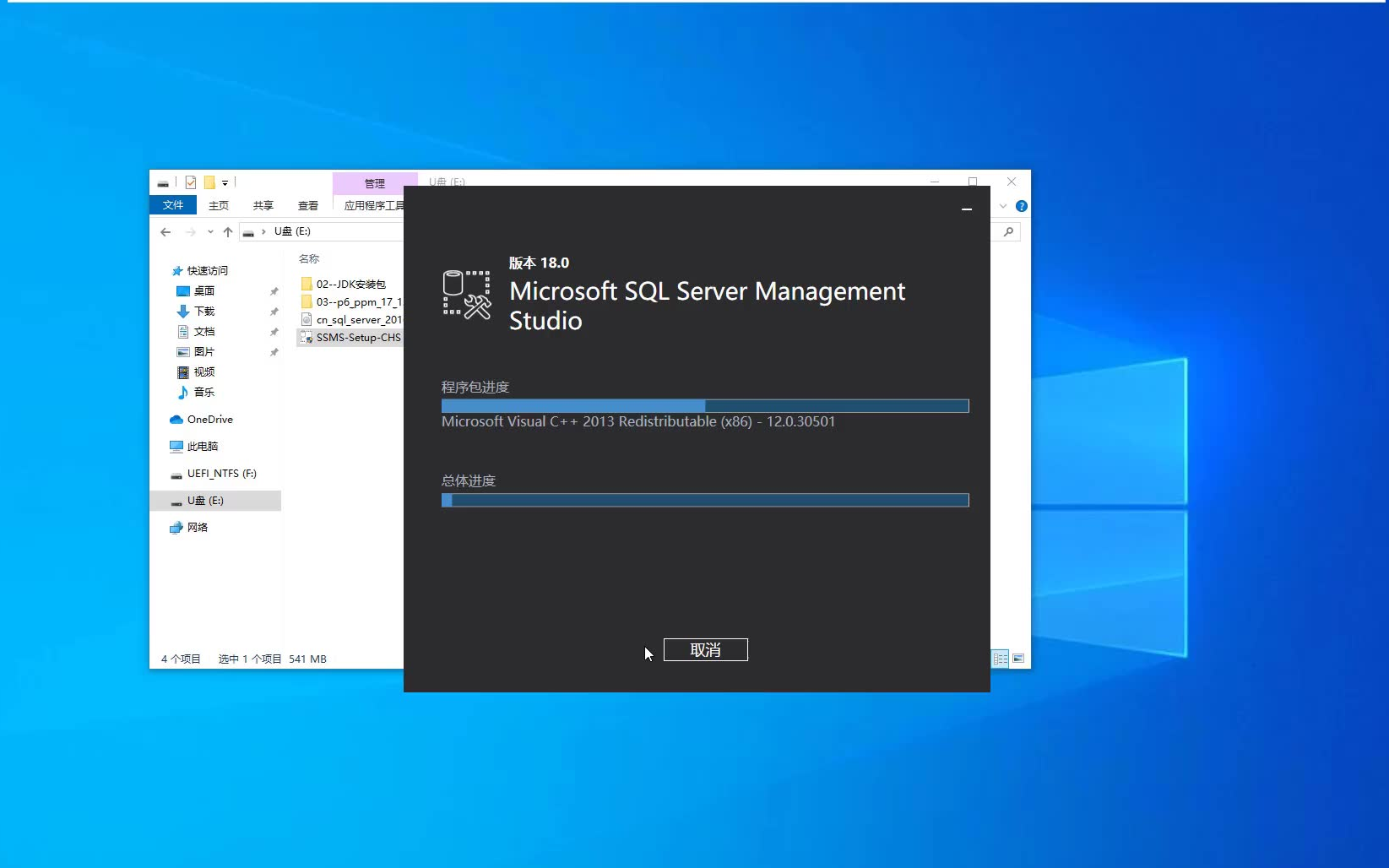Collapse the Explorer ribbon chevron
Screen dimensions: 1389x868
1003,206
